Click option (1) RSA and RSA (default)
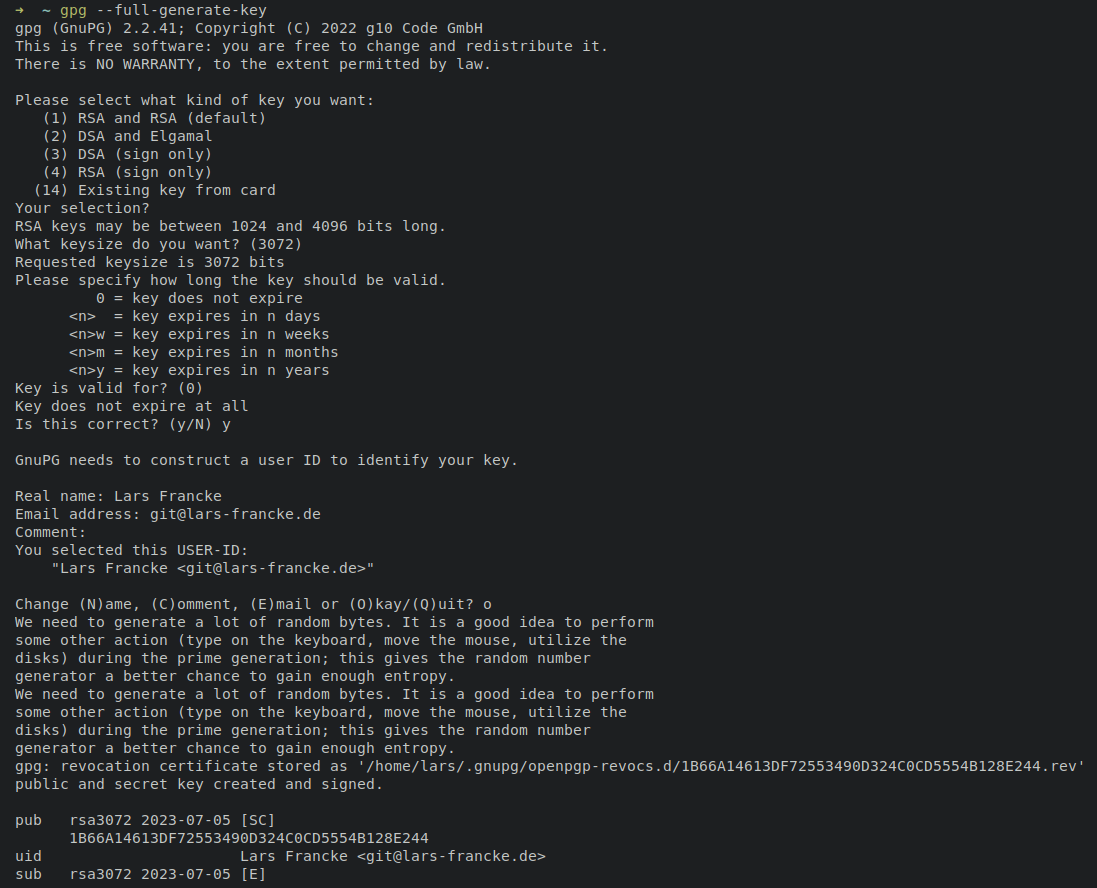The width and height of the screenshot is (1097, 888). 155,118
